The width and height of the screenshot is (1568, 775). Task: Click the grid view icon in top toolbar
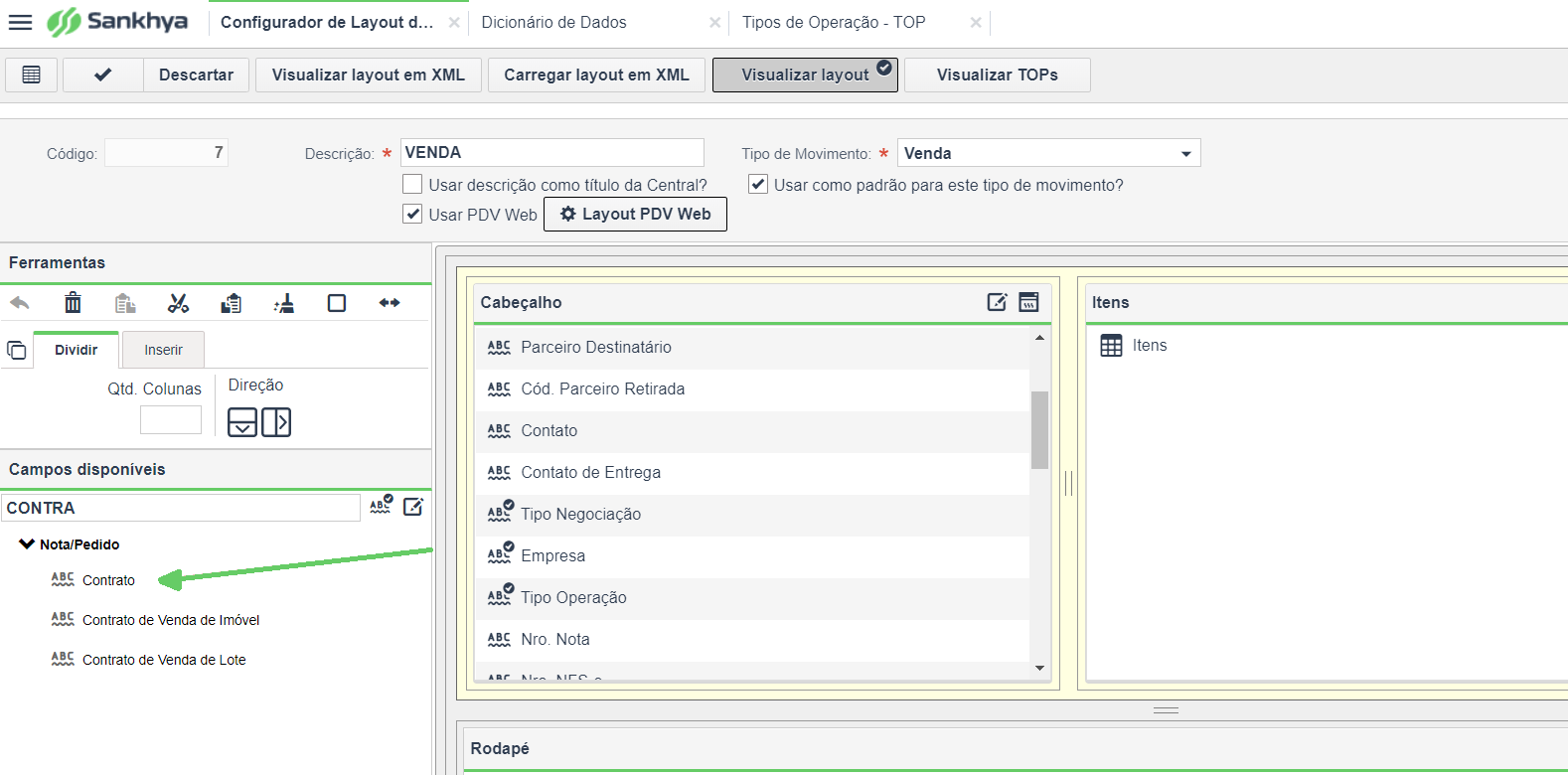point(32,75)
